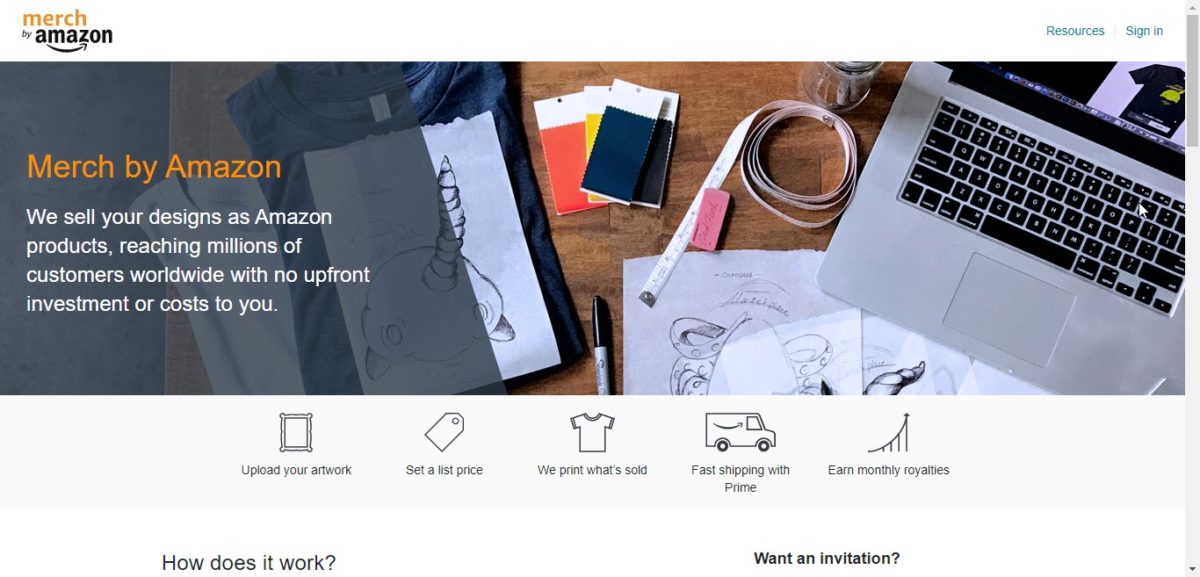Viewport: 1200px width, 577px height.
Task: Click the hero description paragraph text
Action: tap(198, 260)
